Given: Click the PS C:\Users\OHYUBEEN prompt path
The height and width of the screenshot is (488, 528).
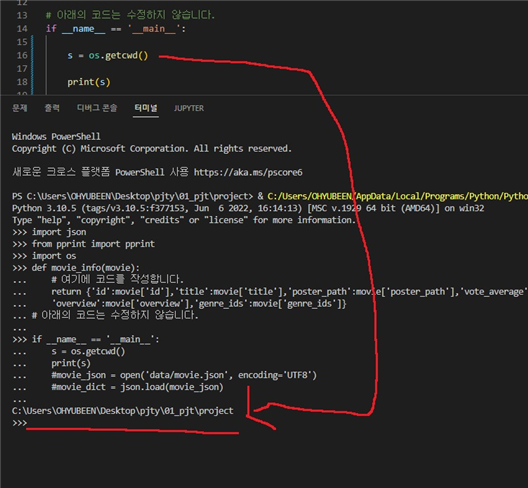Looking at the screenshot, I should coord(132,196).
